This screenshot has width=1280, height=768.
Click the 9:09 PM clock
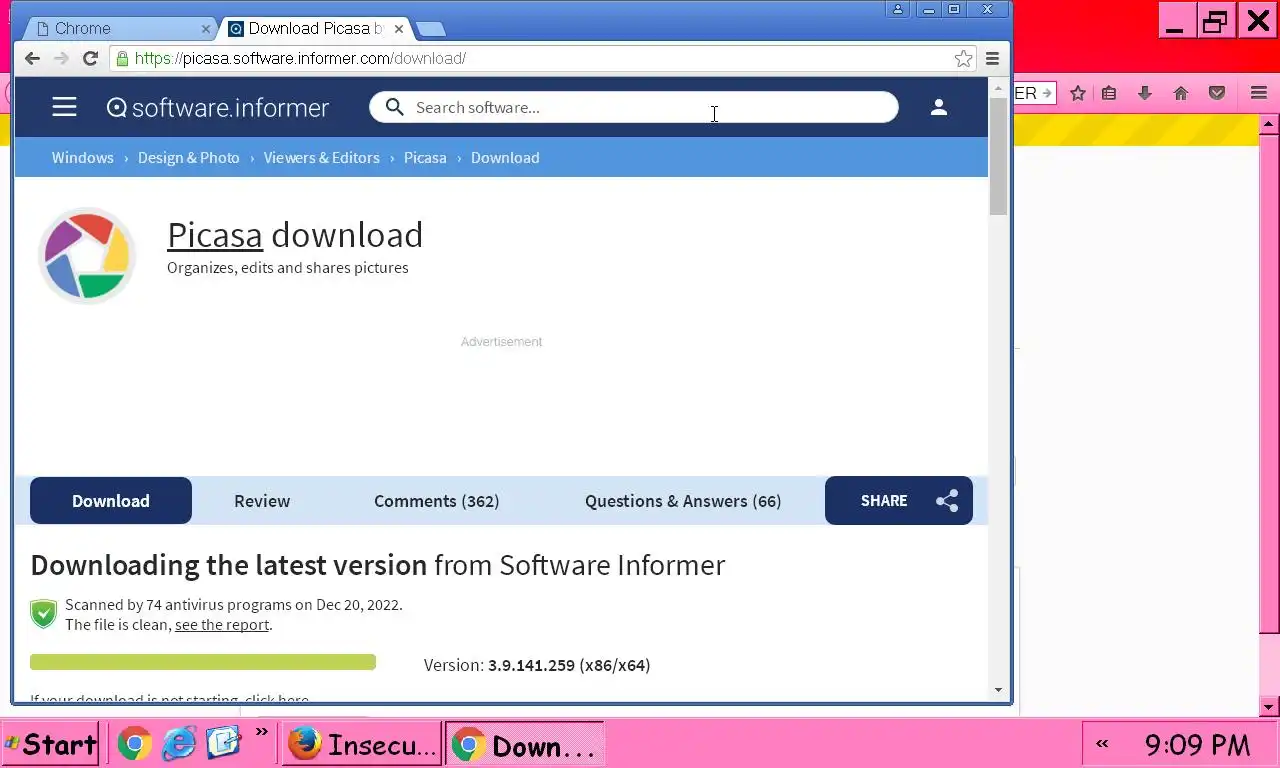coord(1197,745)
